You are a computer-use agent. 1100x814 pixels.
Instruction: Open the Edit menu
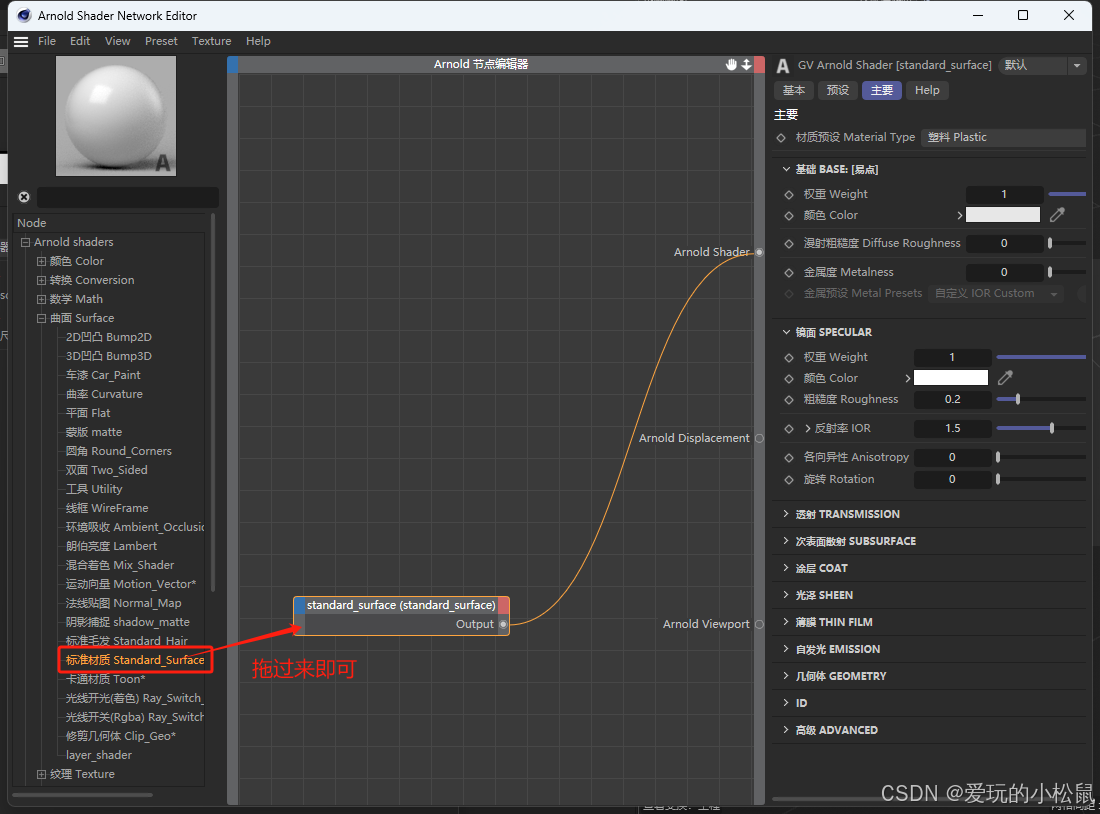[80, 41]
